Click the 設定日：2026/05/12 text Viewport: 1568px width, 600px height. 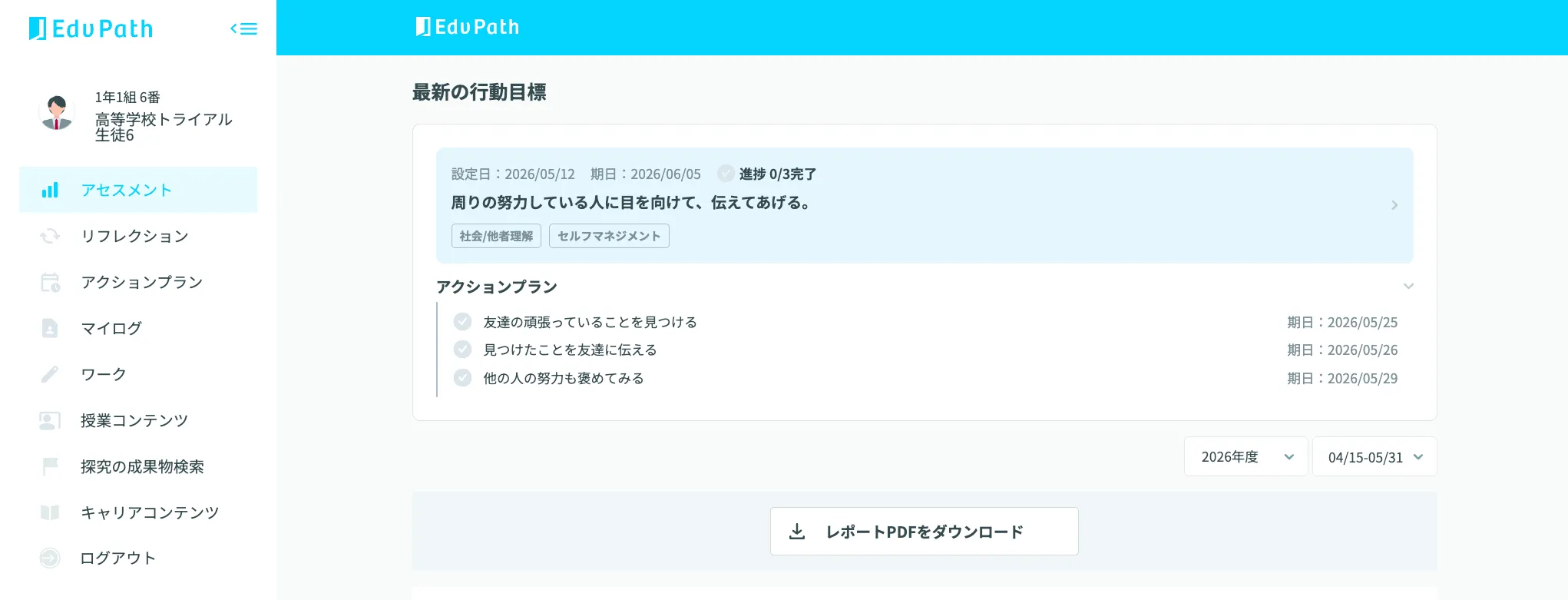[x=513, y=174]
